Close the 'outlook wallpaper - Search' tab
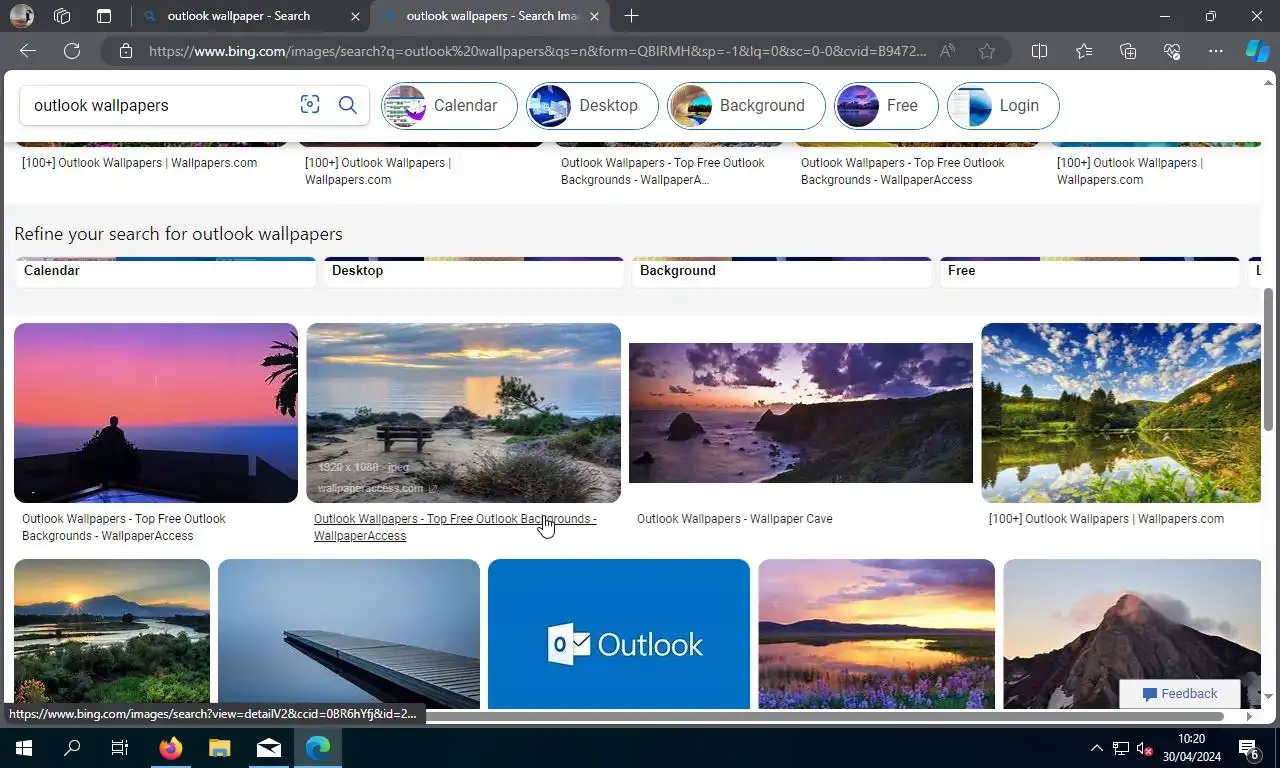Image resolution: width=1280 pixels, height=768 pixels. click(x=356, y=16)
